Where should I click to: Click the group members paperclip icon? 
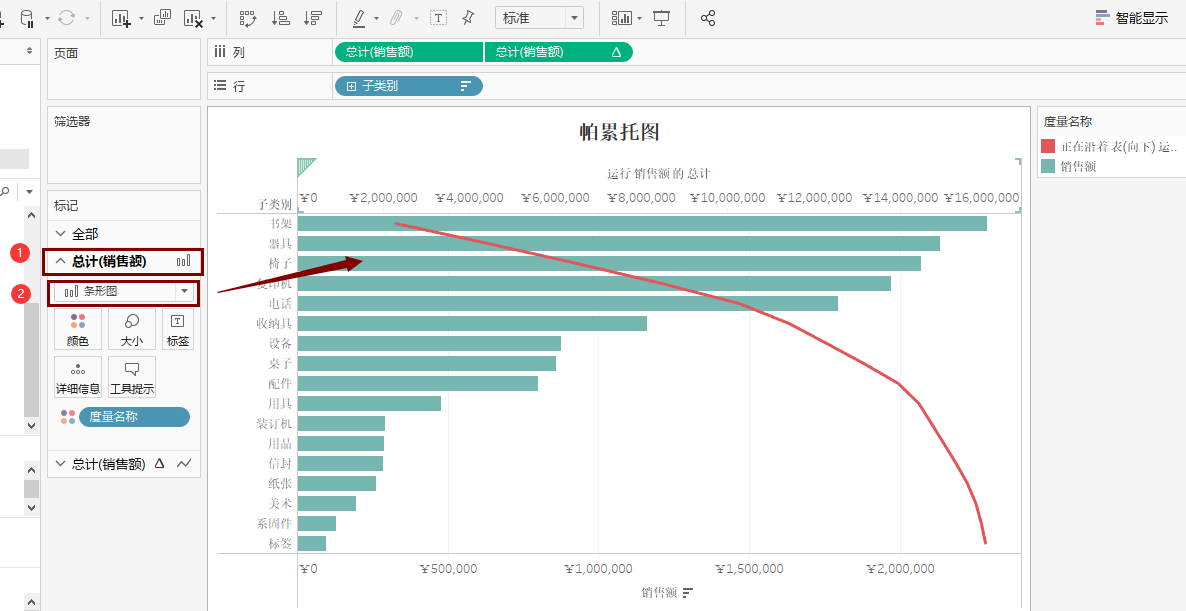[x=397, y=18]
